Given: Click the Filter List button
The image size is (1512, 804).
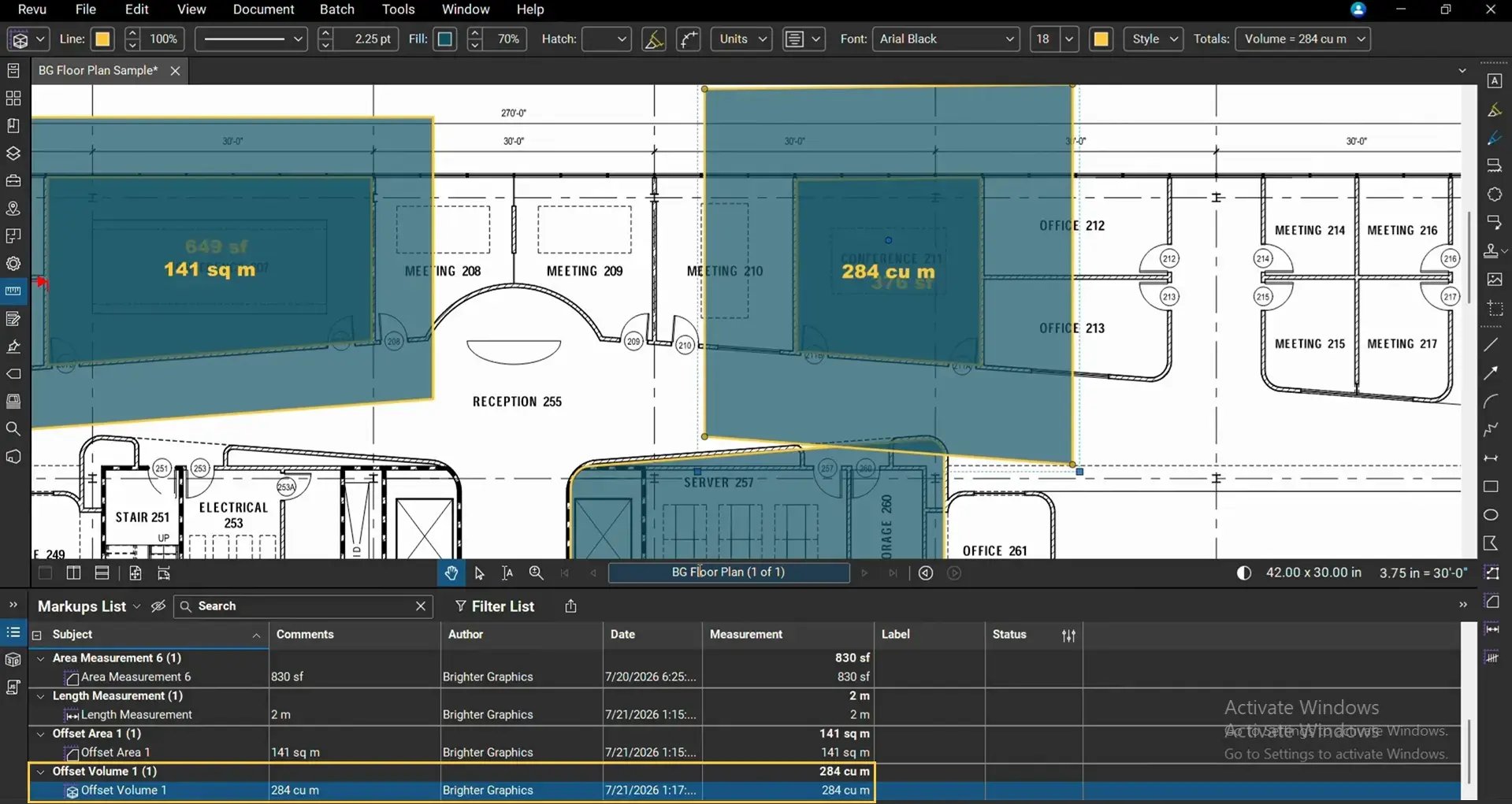Looking at the screenshot, I should tap(495, 606).
